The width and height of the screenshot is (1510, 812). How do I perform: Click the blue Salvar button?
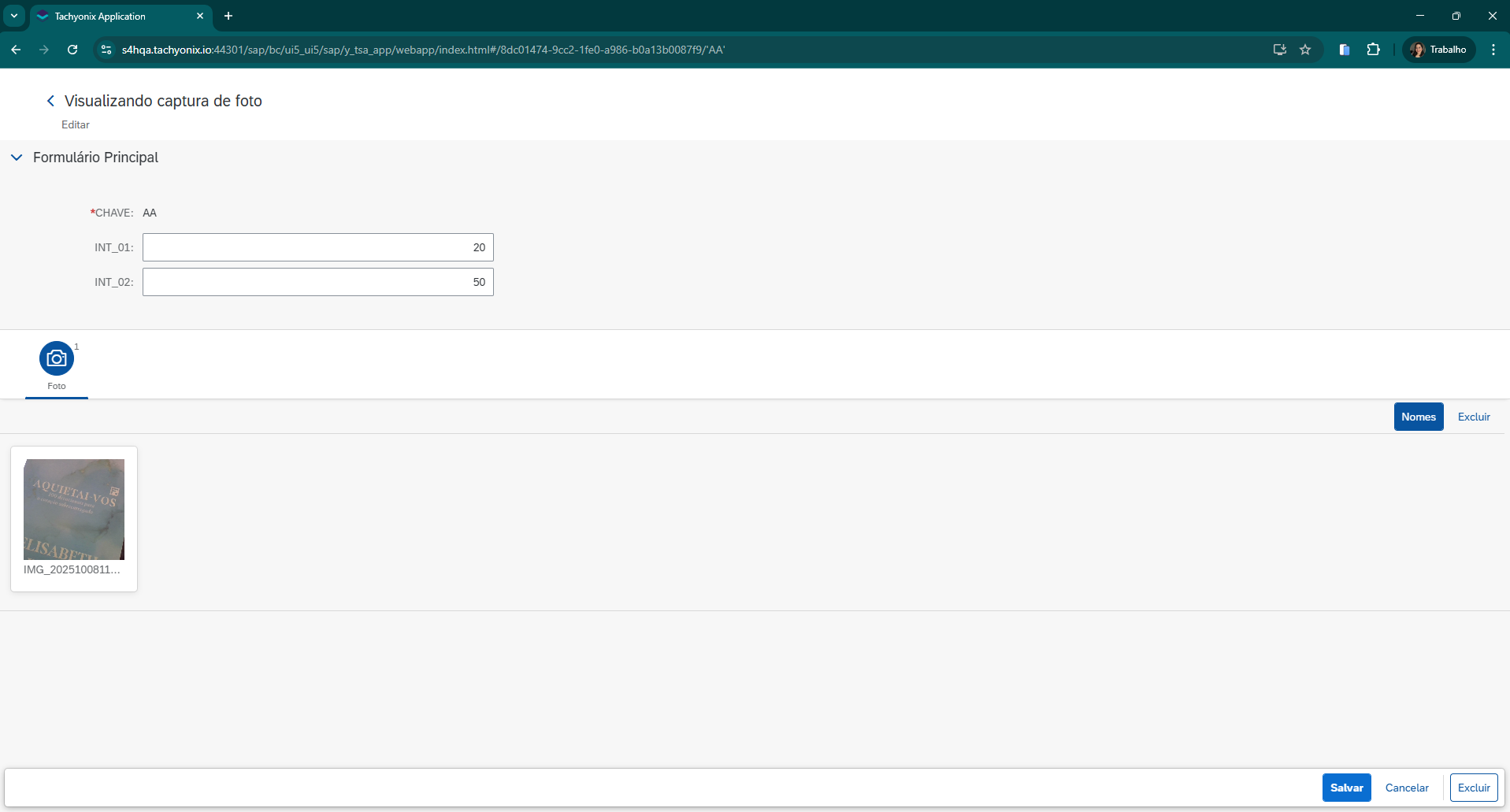pos(1346,788)
